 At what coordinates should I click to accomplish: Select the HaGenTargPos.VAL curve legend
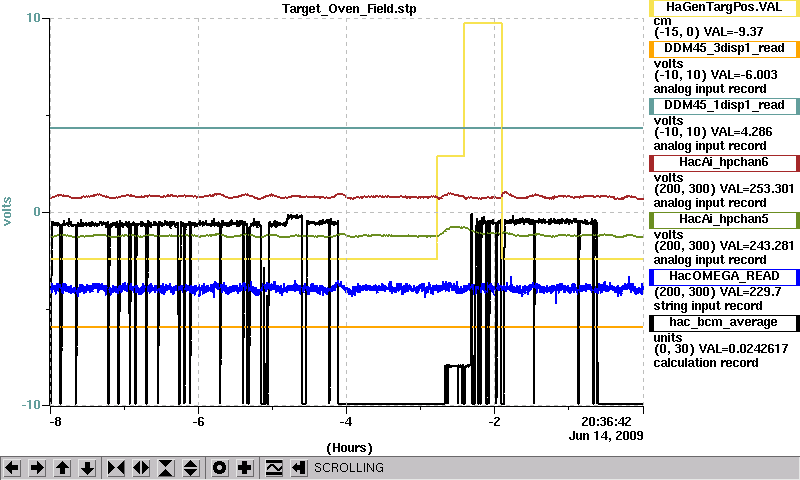pos(724,8)
